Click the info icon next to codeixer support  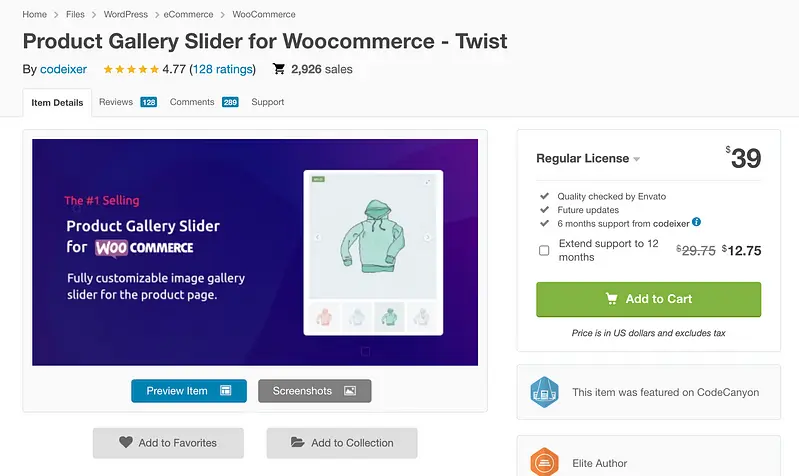coord(697,222)
